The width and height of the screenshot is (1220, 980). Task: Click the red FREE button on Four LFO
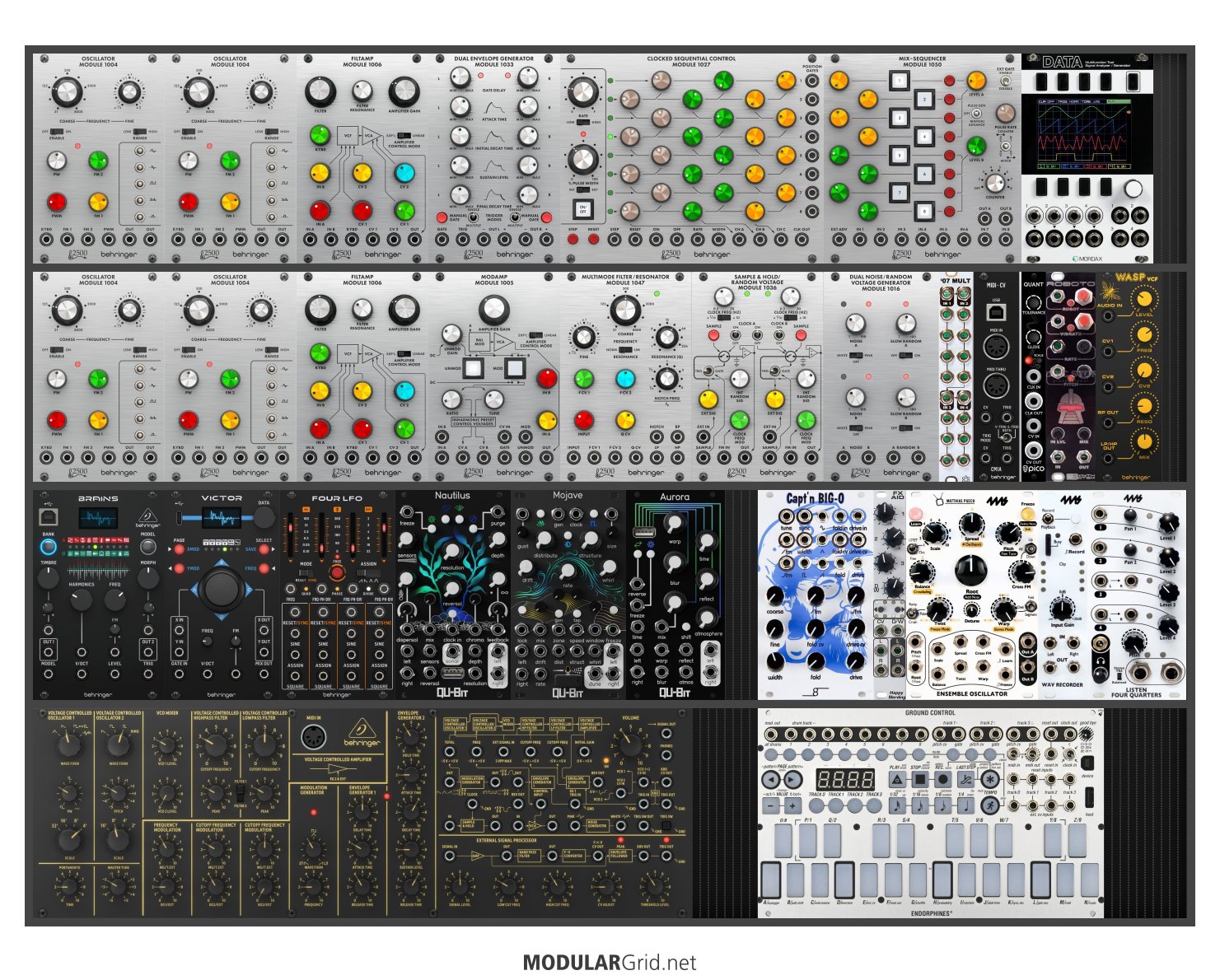[336, 573]
